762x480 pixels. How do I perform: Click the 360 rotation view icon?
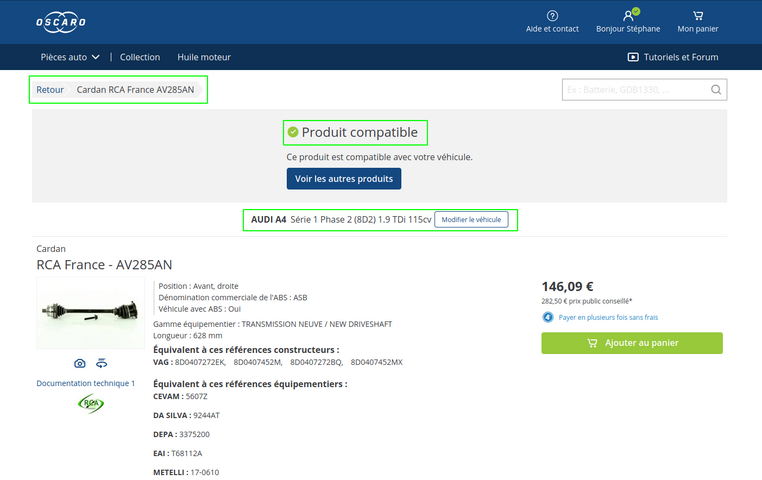(x=102, y=363)
